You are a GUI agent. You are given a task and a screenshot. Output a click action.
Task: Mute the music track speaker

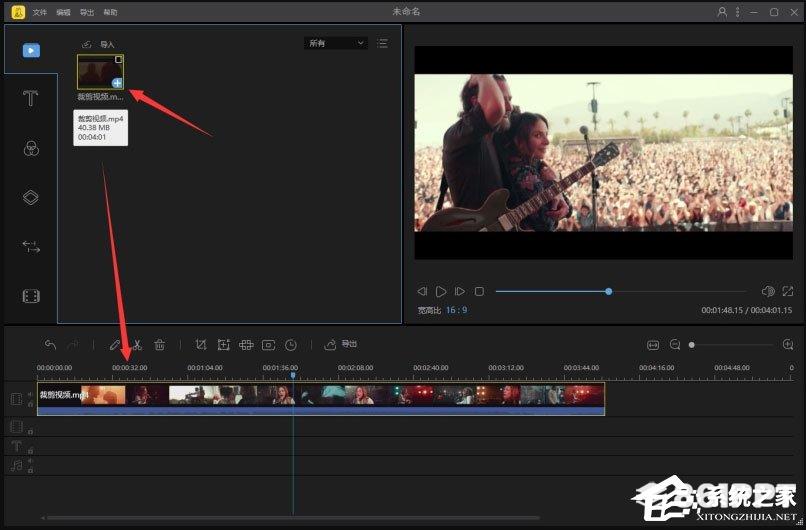(30, 461)
